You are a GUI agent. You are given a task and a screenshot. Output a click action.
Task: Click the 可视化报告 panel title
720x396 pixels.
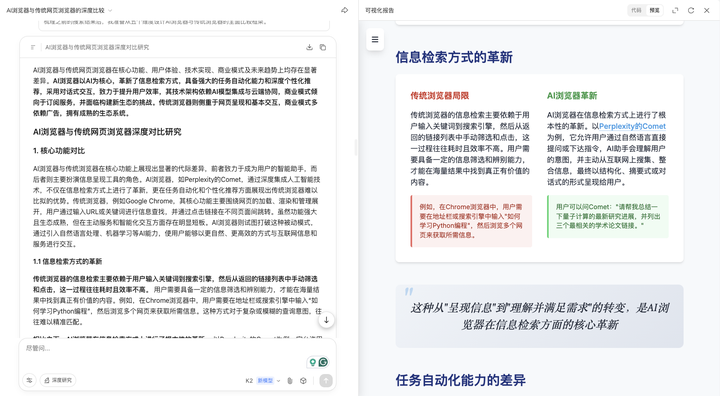point(380,10)
